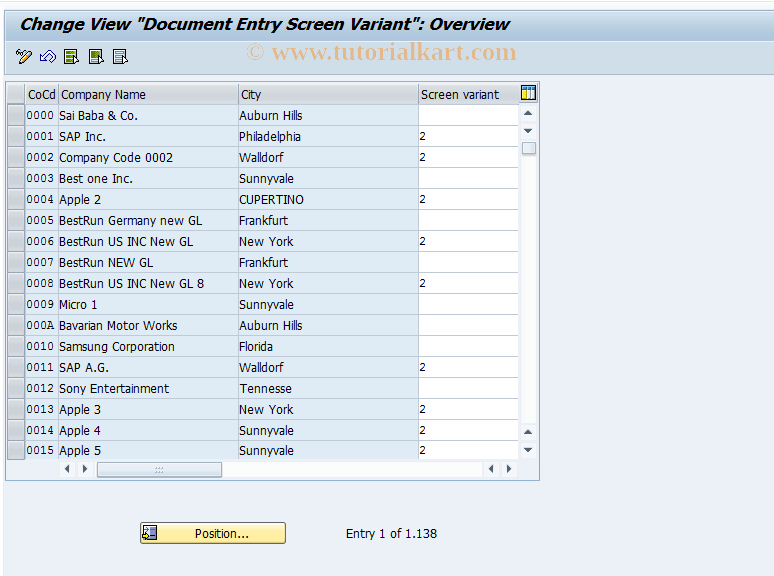Click the scroll up arrow at top of table

pos(528,114)
